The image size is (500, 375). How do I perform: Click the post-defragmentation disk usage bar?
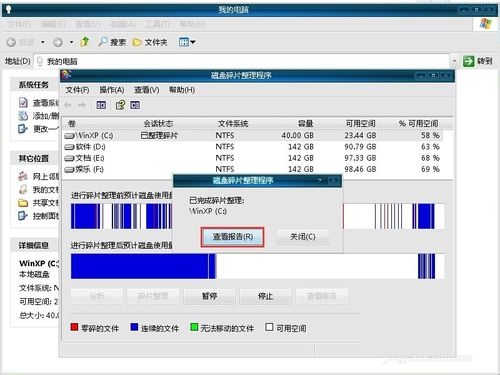(257, 266)
